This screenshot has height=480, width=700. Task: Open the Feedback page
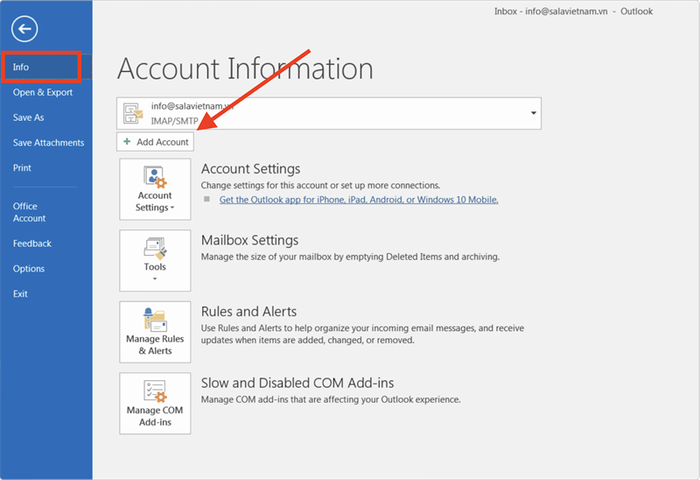[x=32, y=243]
